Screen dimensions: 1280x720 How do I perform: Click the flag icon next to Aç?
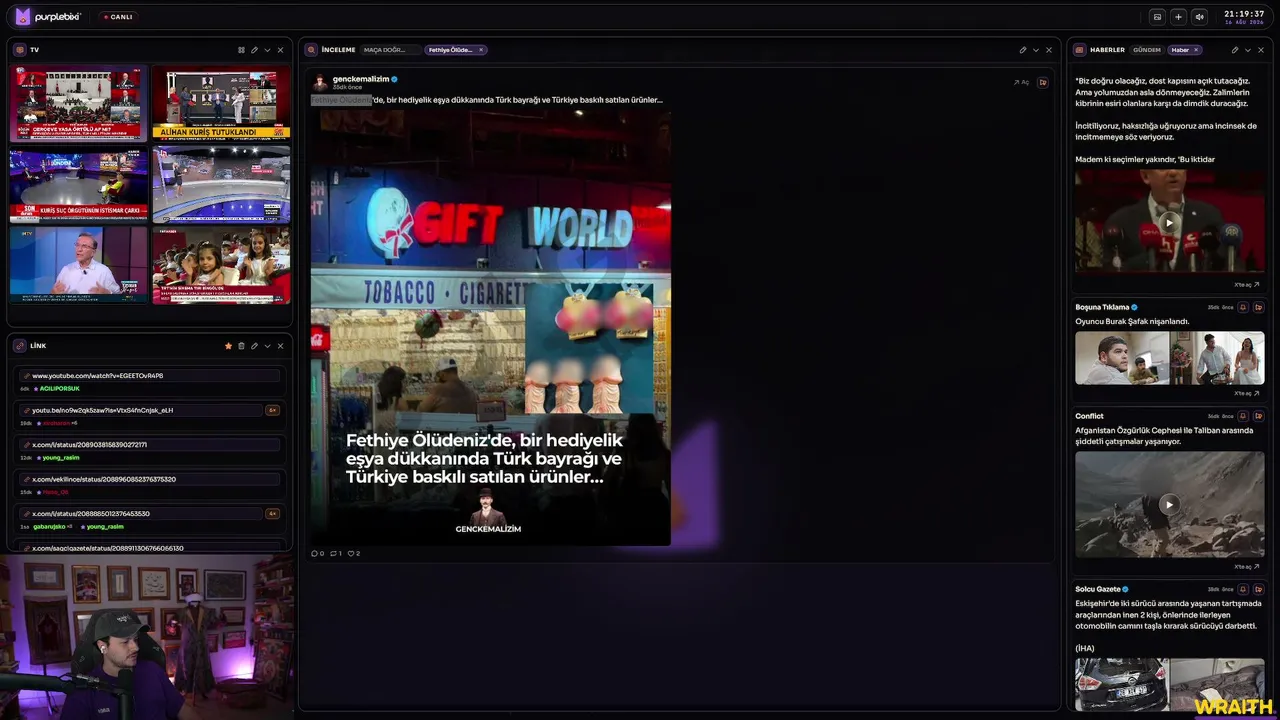click(1043, 82)
